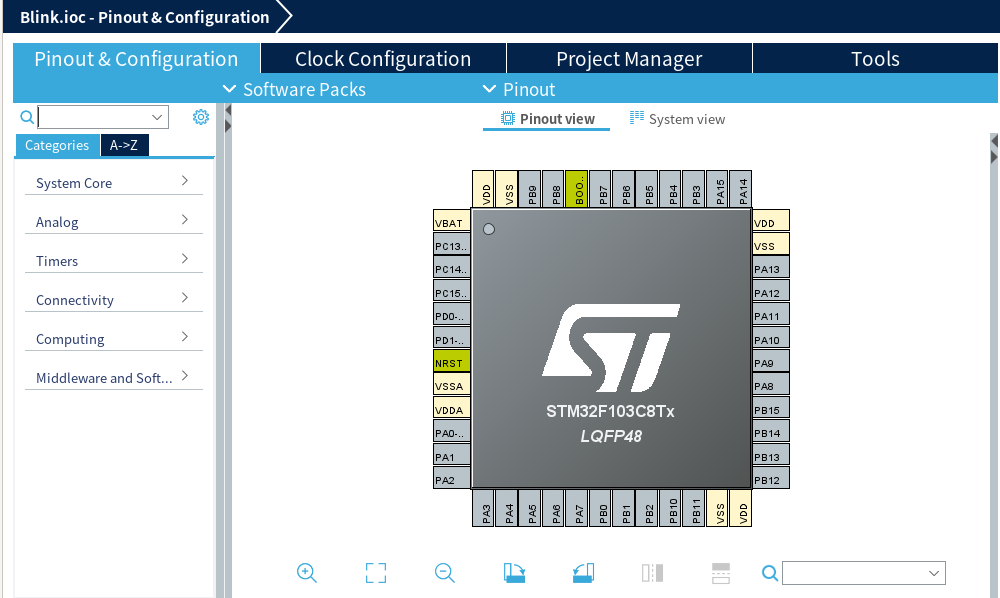Expand the Analog category
1000x598 pixels.
click(114, 222)
